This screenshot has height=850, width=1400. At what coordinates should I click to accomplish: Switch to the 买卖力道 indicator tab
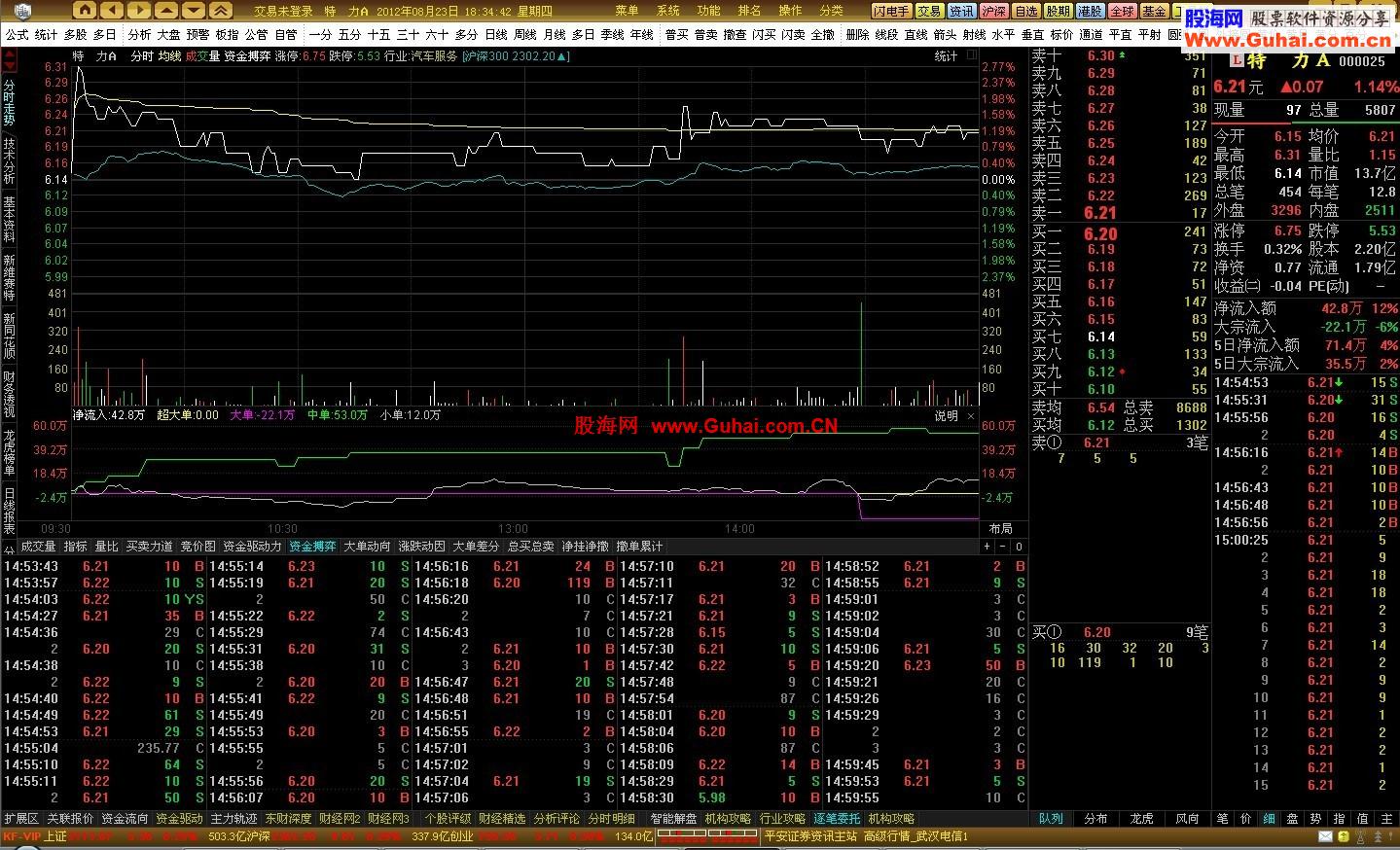(149, 547)
